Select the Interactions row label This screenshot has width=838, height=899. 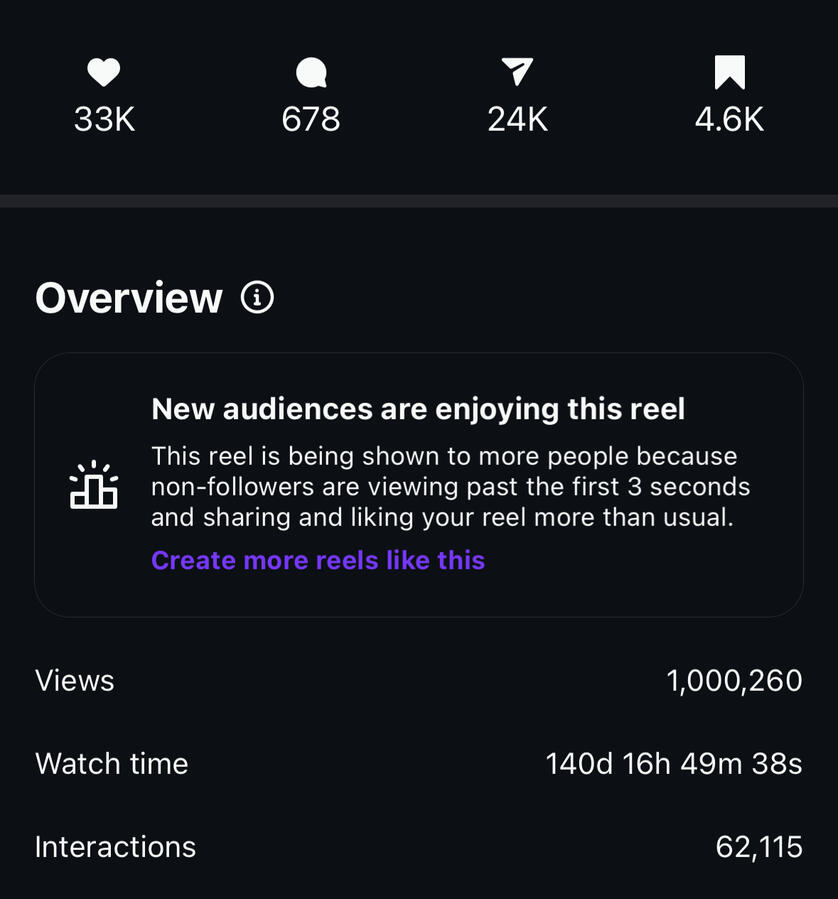(116, 847)
